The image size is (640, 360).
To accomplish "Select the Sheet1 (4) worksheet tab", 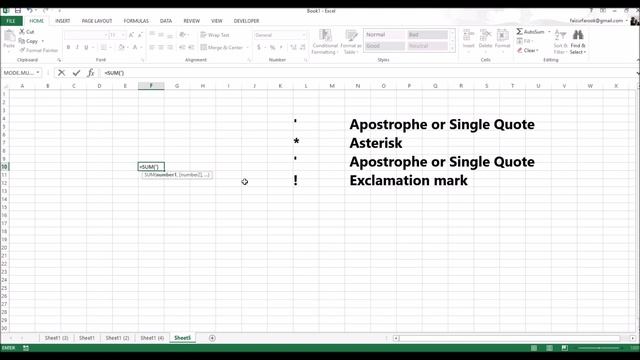I will [152, 338].
